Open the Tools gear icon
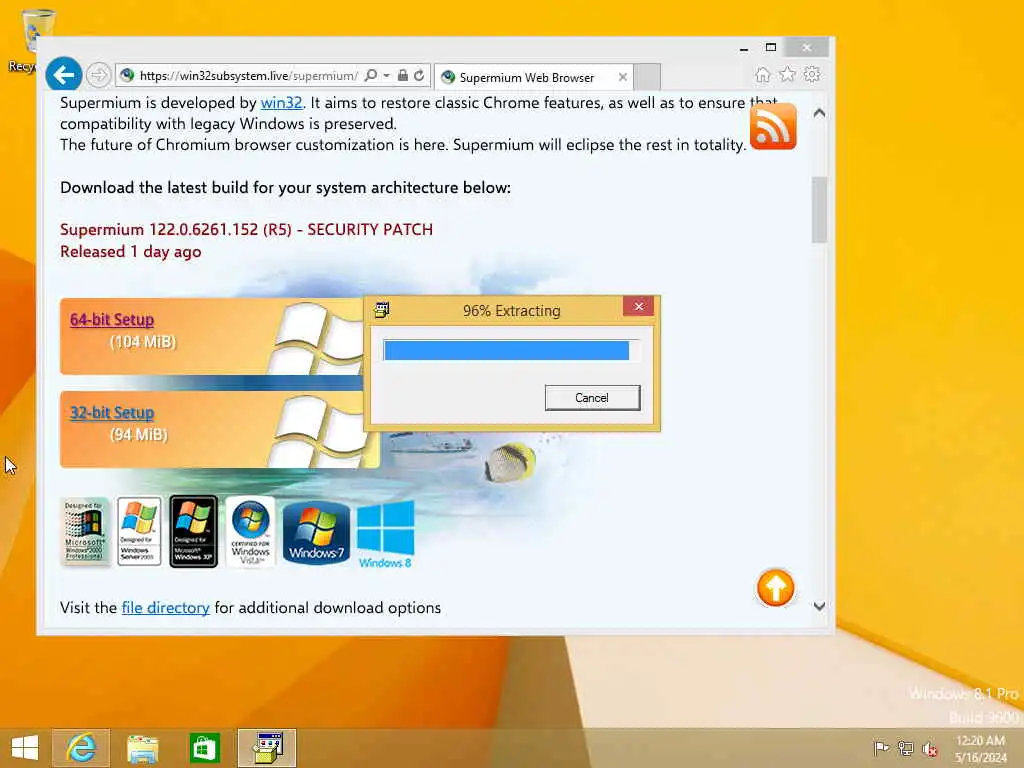Screen dimensions: 1024x768 (812, 74)
